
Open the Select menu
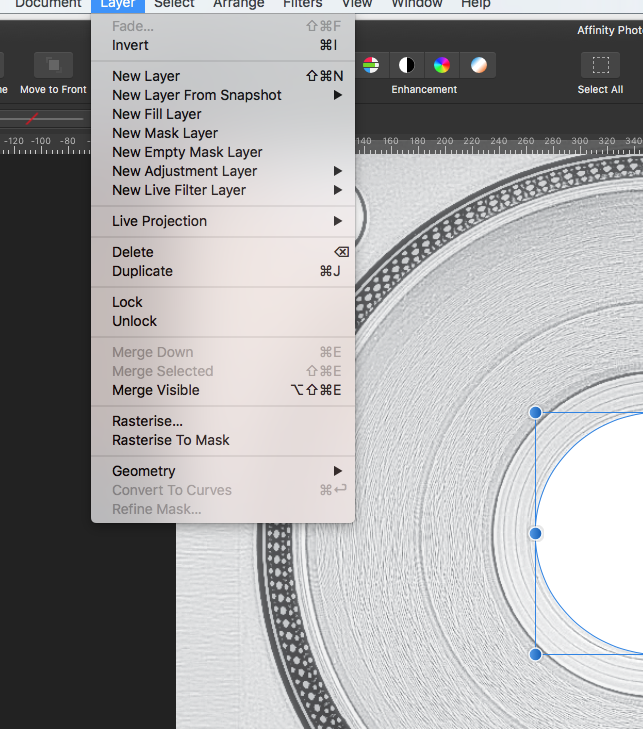(x=174, y=4)
